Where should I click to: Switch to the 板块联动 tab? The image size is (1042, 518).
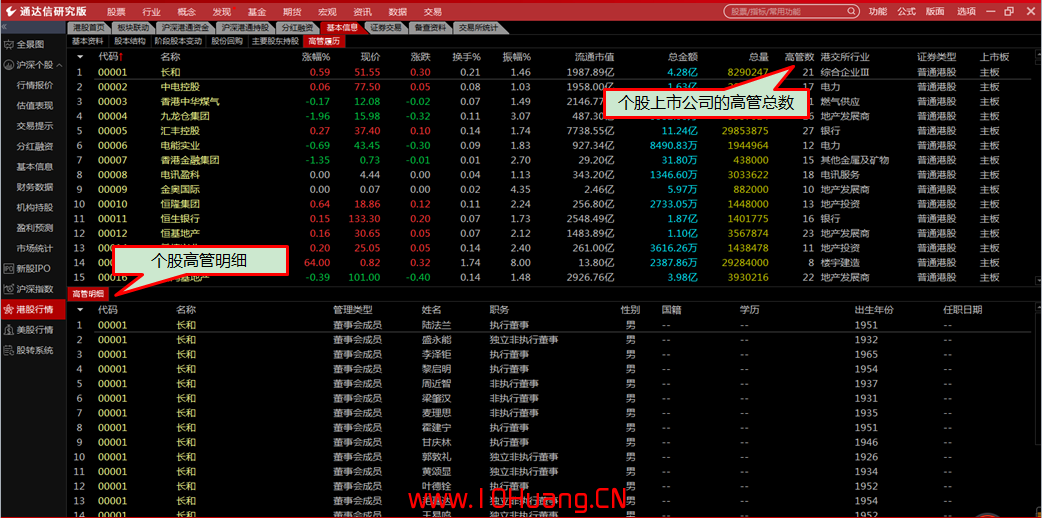[132, 28]
